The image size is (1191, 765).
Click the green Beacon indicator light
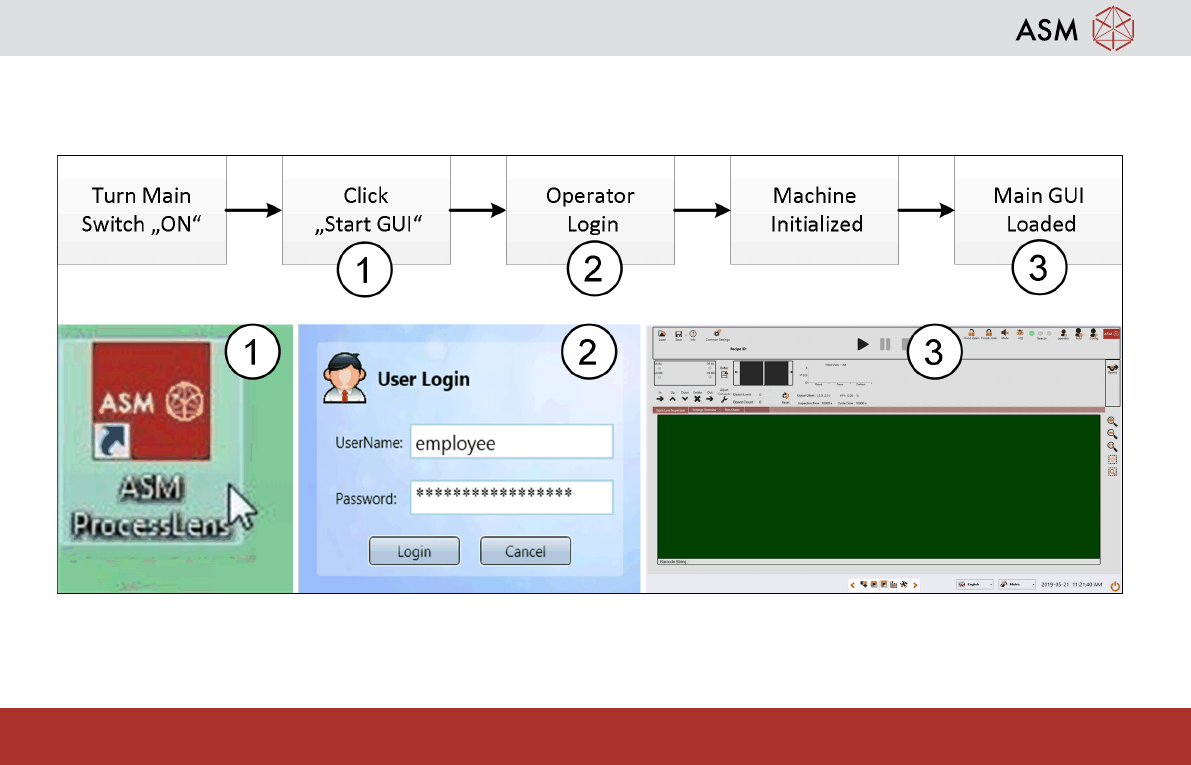pos(1031,334)
